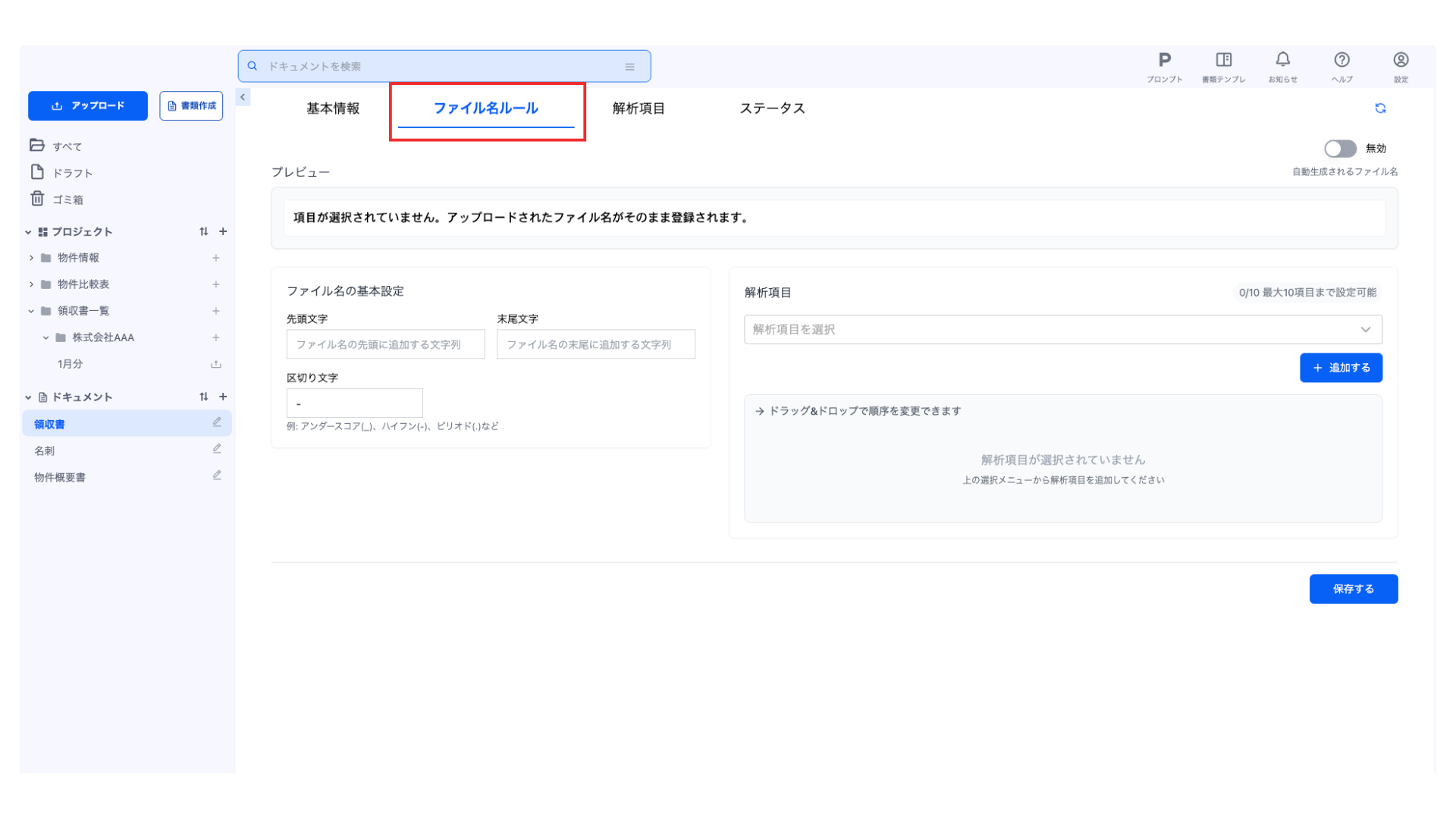Open the 解析項目を選択 dropdown
This screenshot has height=819, width=1456.
tap(1062, 330)
